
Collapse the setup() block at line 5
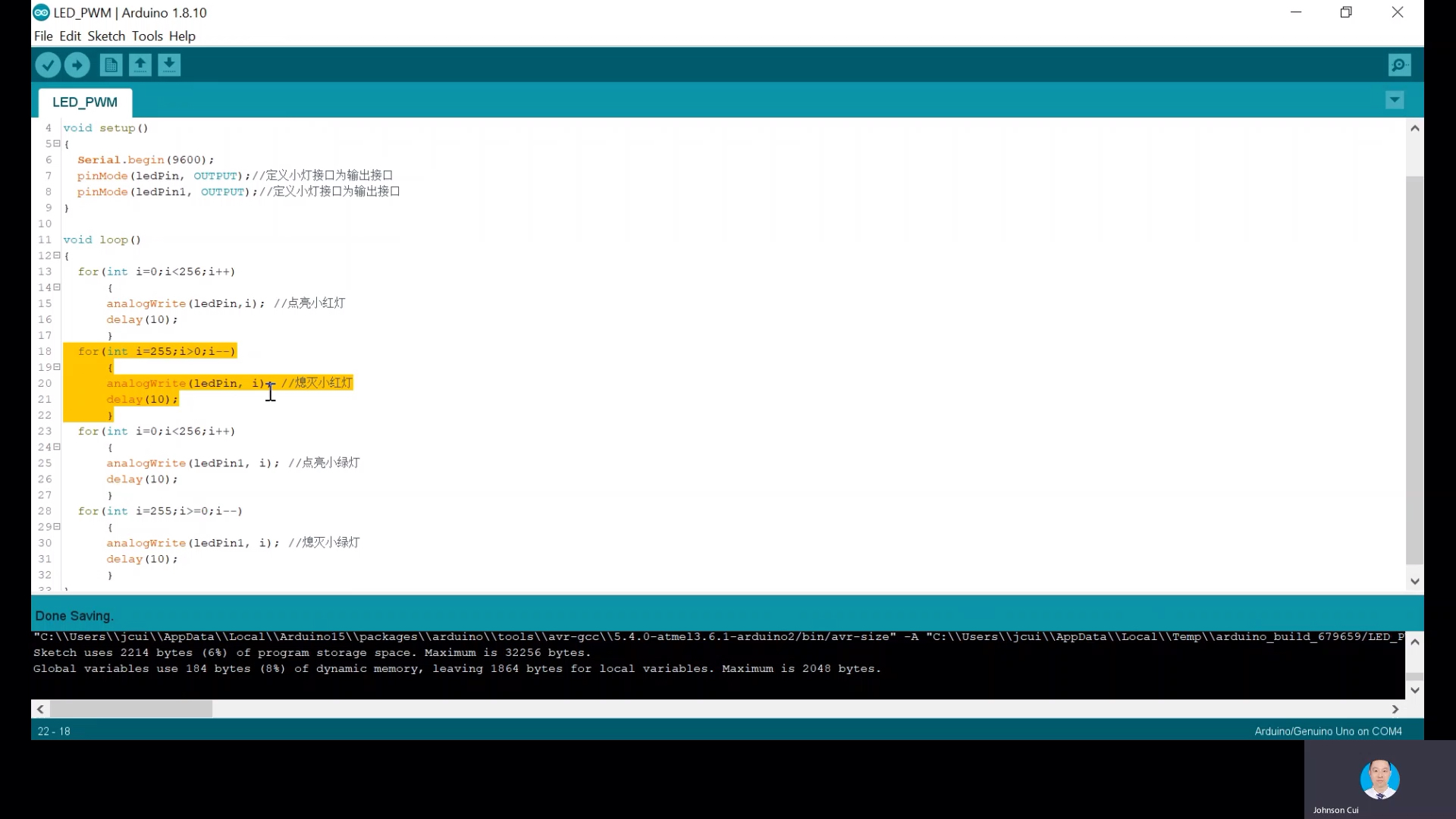57,143
